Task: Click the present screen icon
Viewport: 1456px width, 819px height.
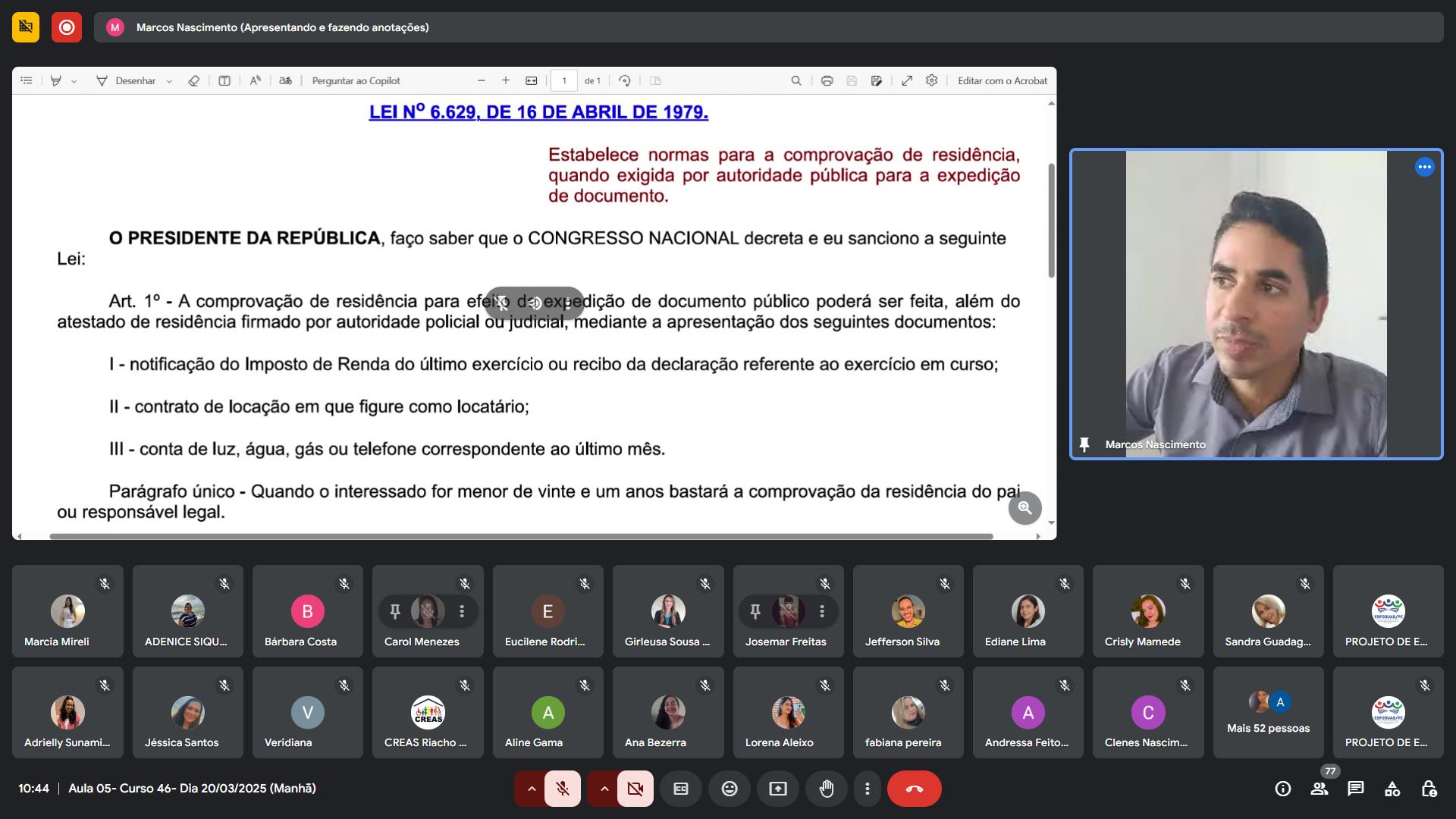Action: tap(778, 789)
